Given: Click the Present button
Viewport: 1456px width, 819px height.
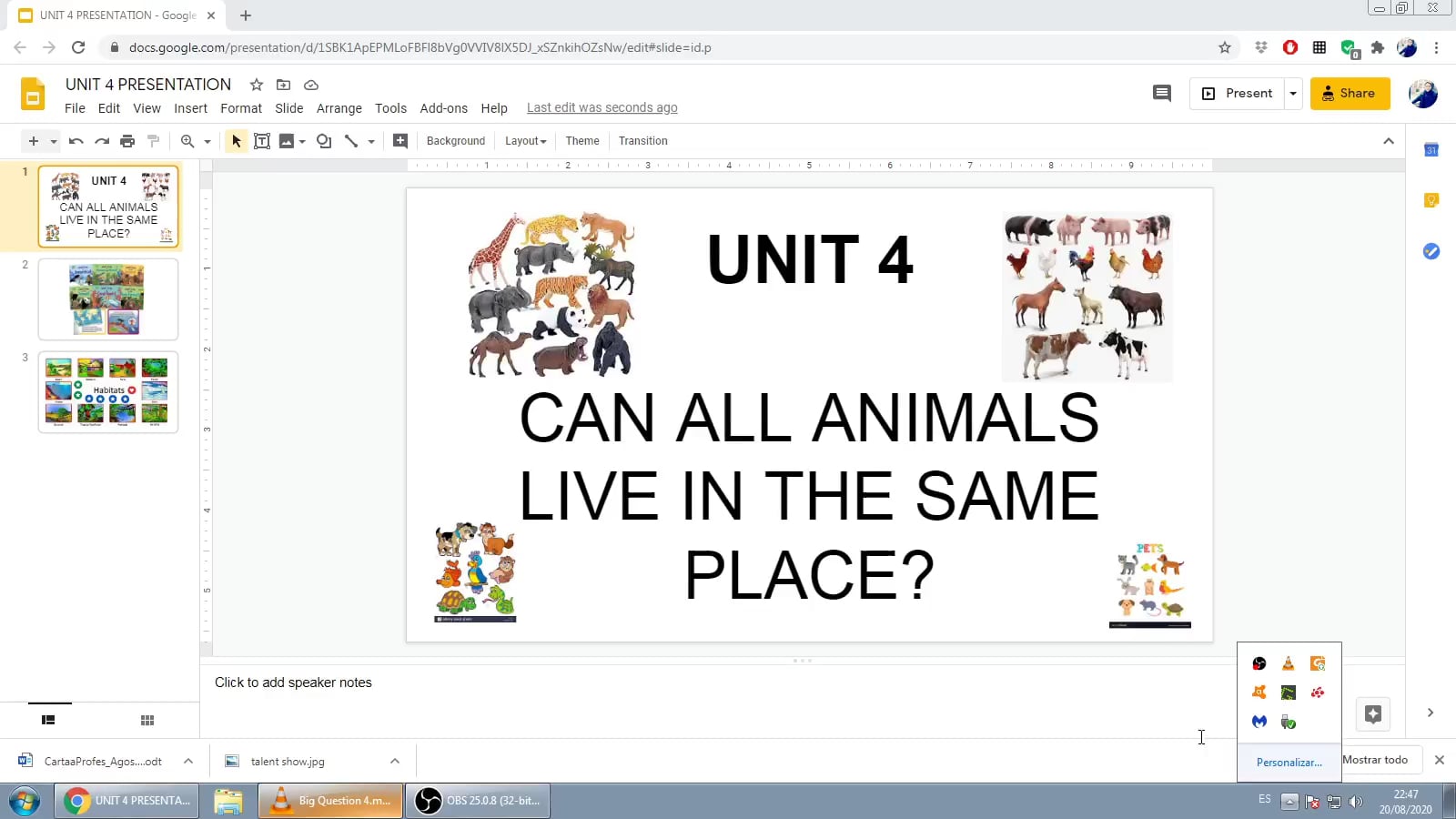Looking at the screenshot, I should click(x=1238, y=93).
